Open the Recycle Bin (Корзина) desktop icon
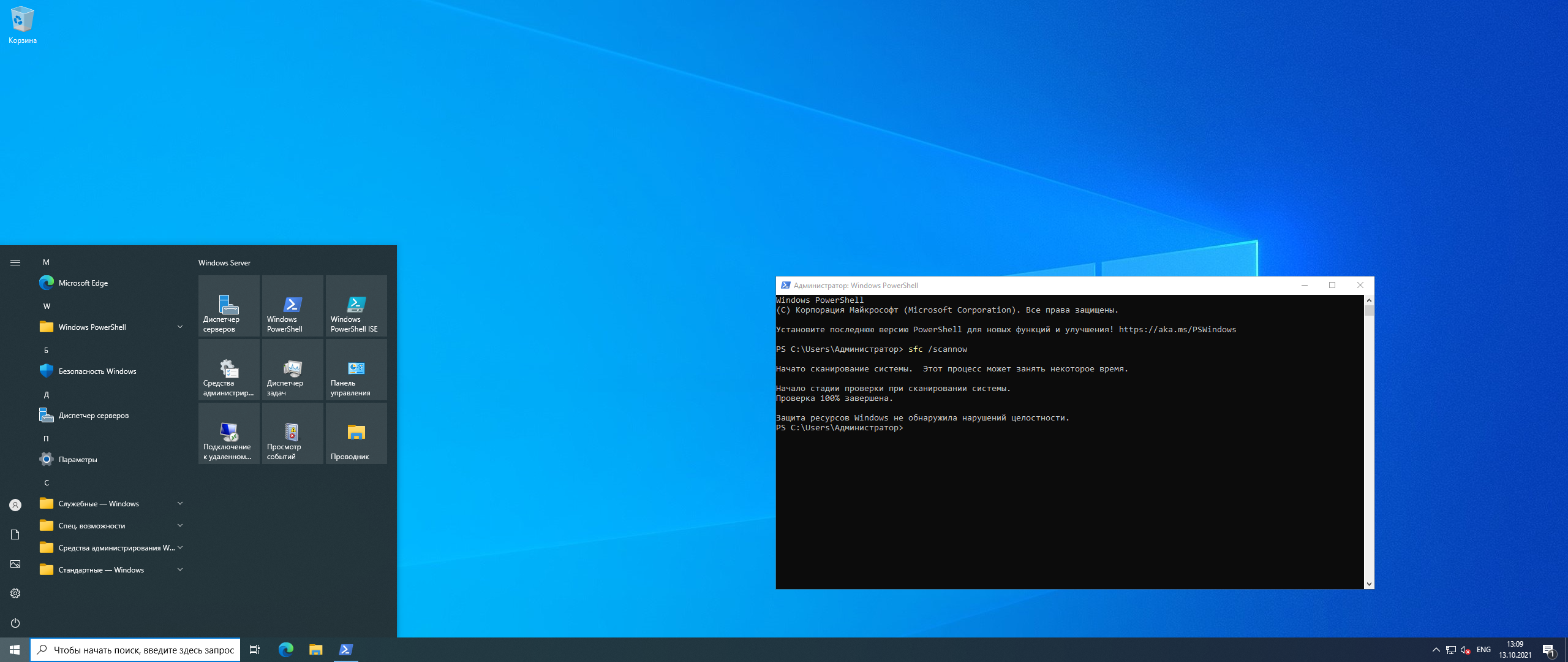 point(23,25)
